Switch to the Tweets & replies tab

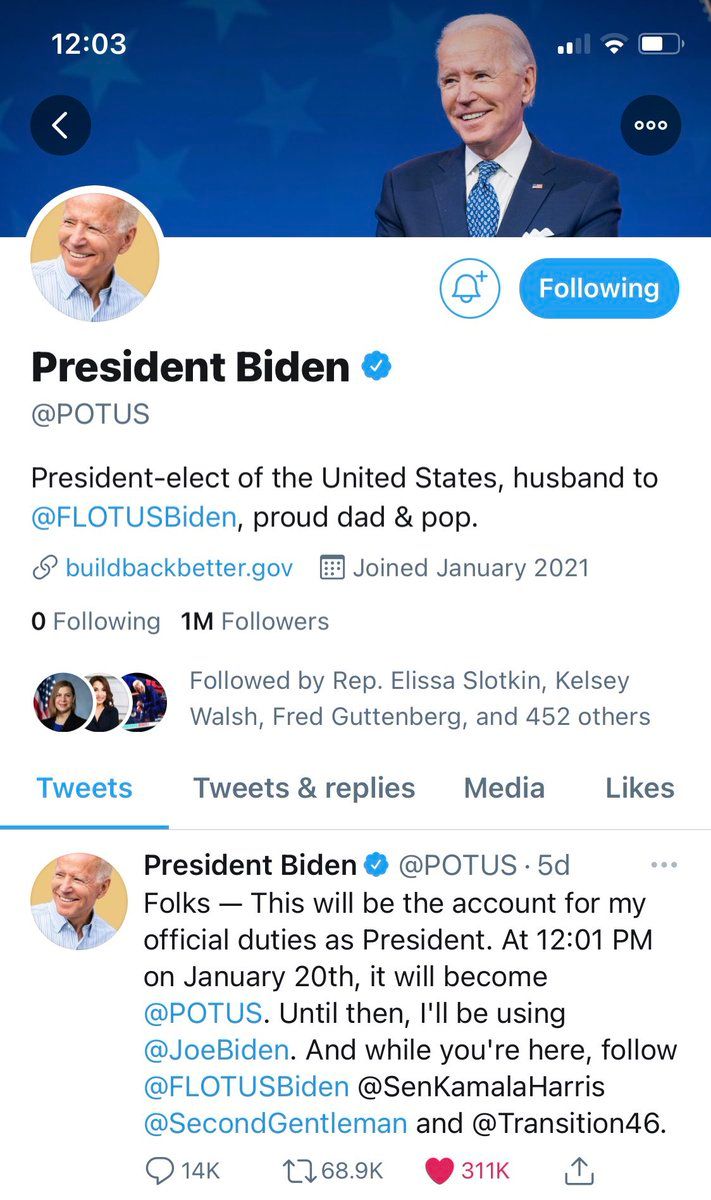304,788
